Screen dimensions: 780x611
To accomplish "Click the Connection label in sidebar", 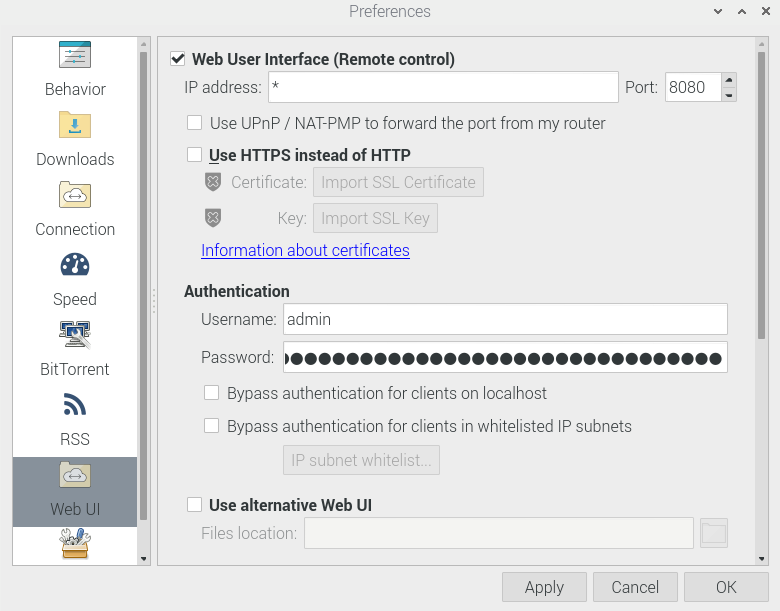I will 75,229.
